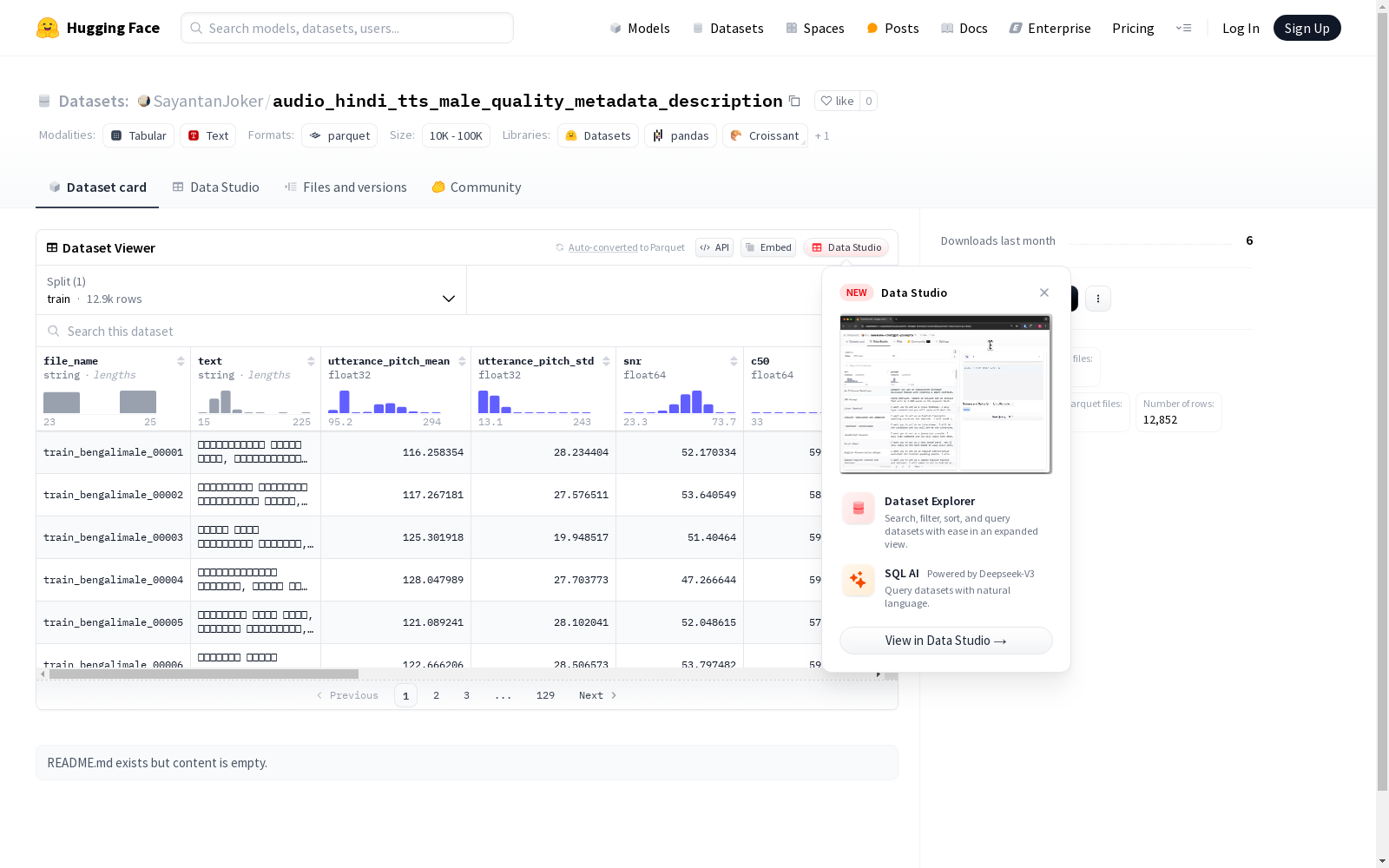Select row train_bengalimale_00003
This screenshot has height=868, width=1389.
coord(113,537)
